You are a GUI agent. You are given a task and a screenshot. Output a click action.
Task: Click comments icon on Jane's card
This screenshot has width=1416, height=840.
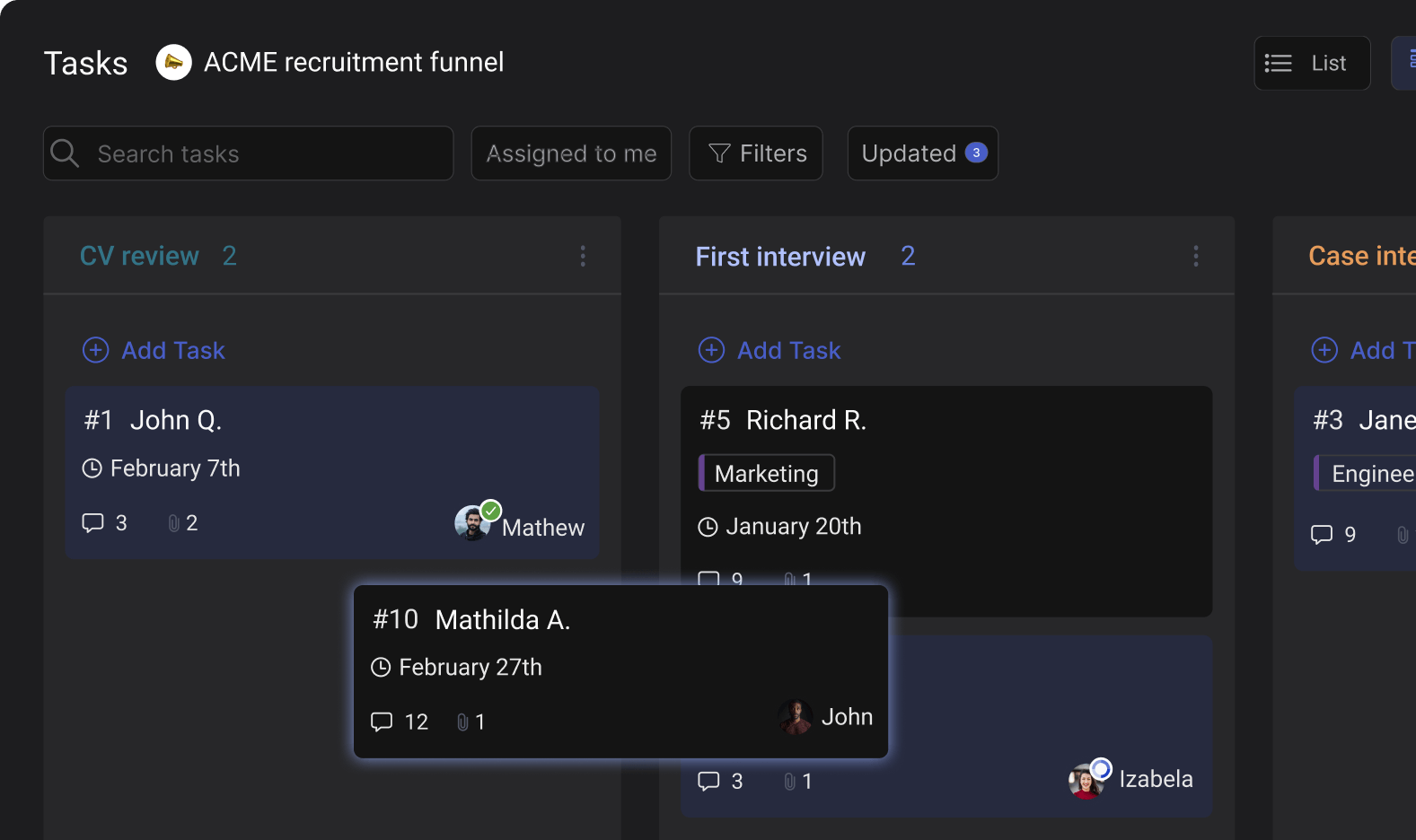click(x=1322, y=535)
